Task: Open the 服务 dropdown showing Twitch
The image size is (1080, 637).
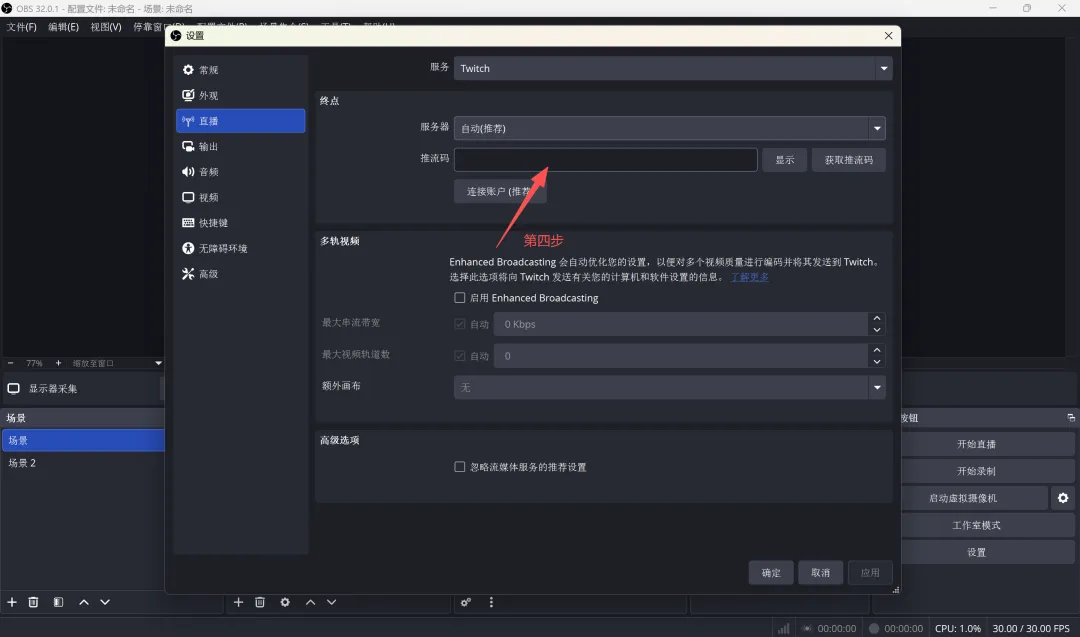Action: [673, 68]
